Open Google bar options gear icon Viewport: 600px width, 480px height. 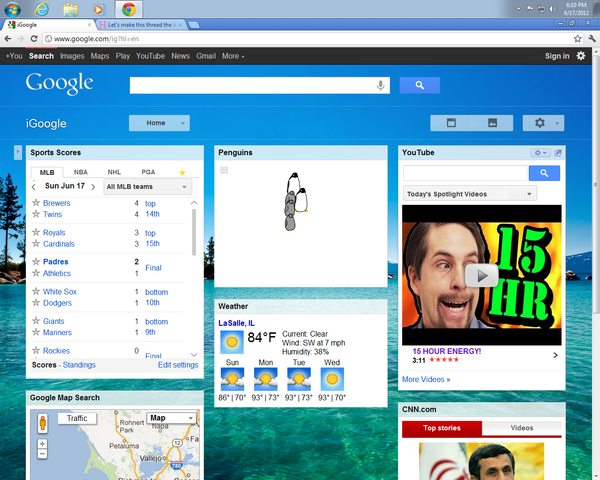tap(581, 56)
